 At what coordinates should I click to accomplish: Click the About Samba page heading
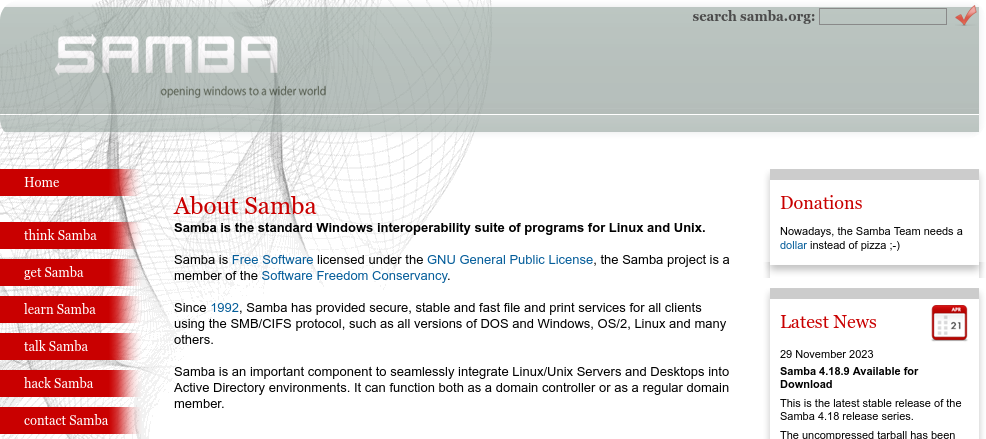[245, 206]
